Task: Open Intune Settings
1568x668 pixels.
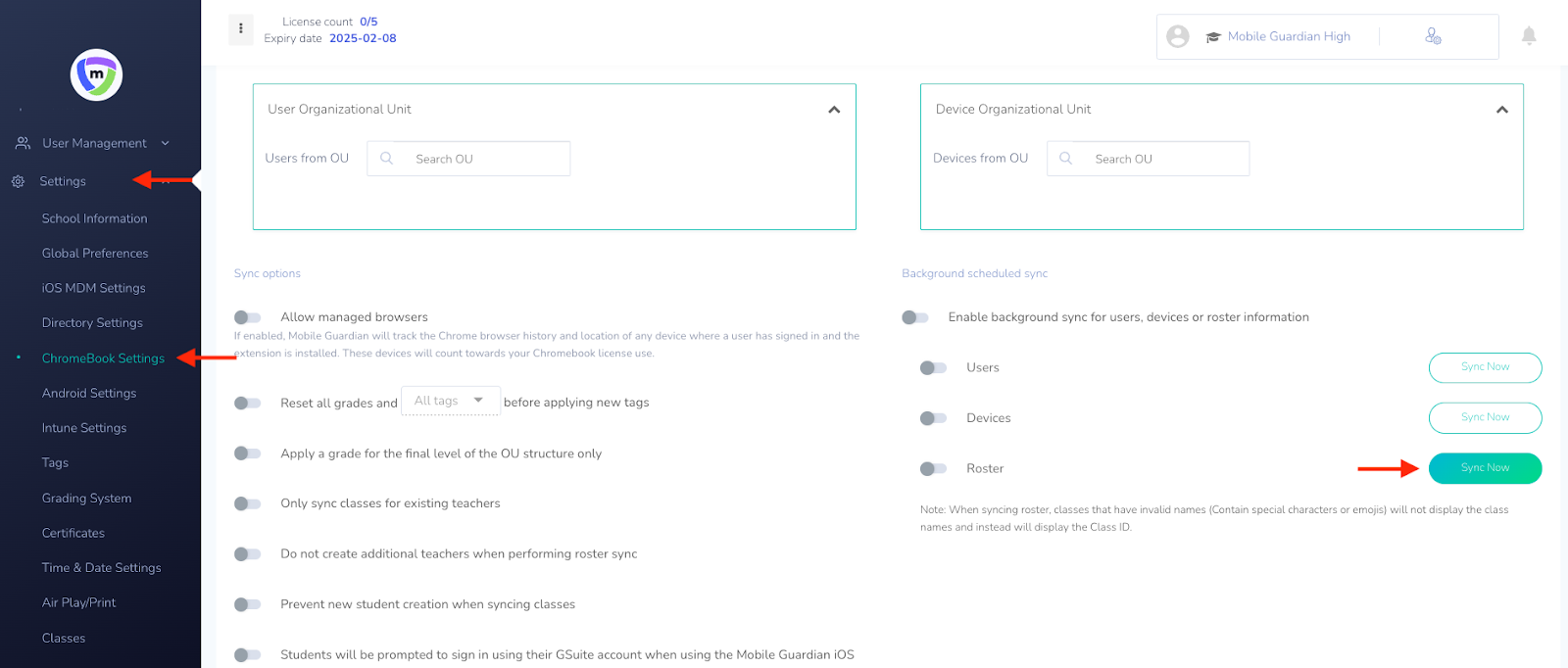Action: click(x=84, y=428)
